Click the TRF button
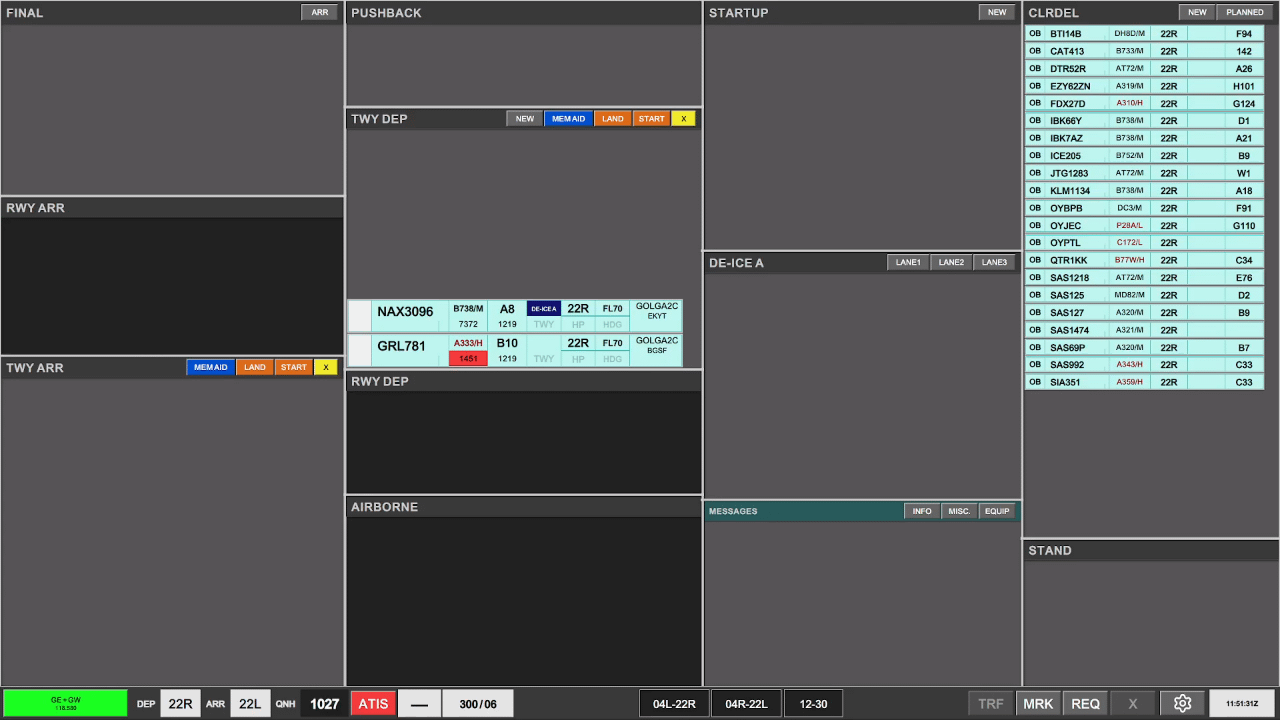 coord(991,703)
